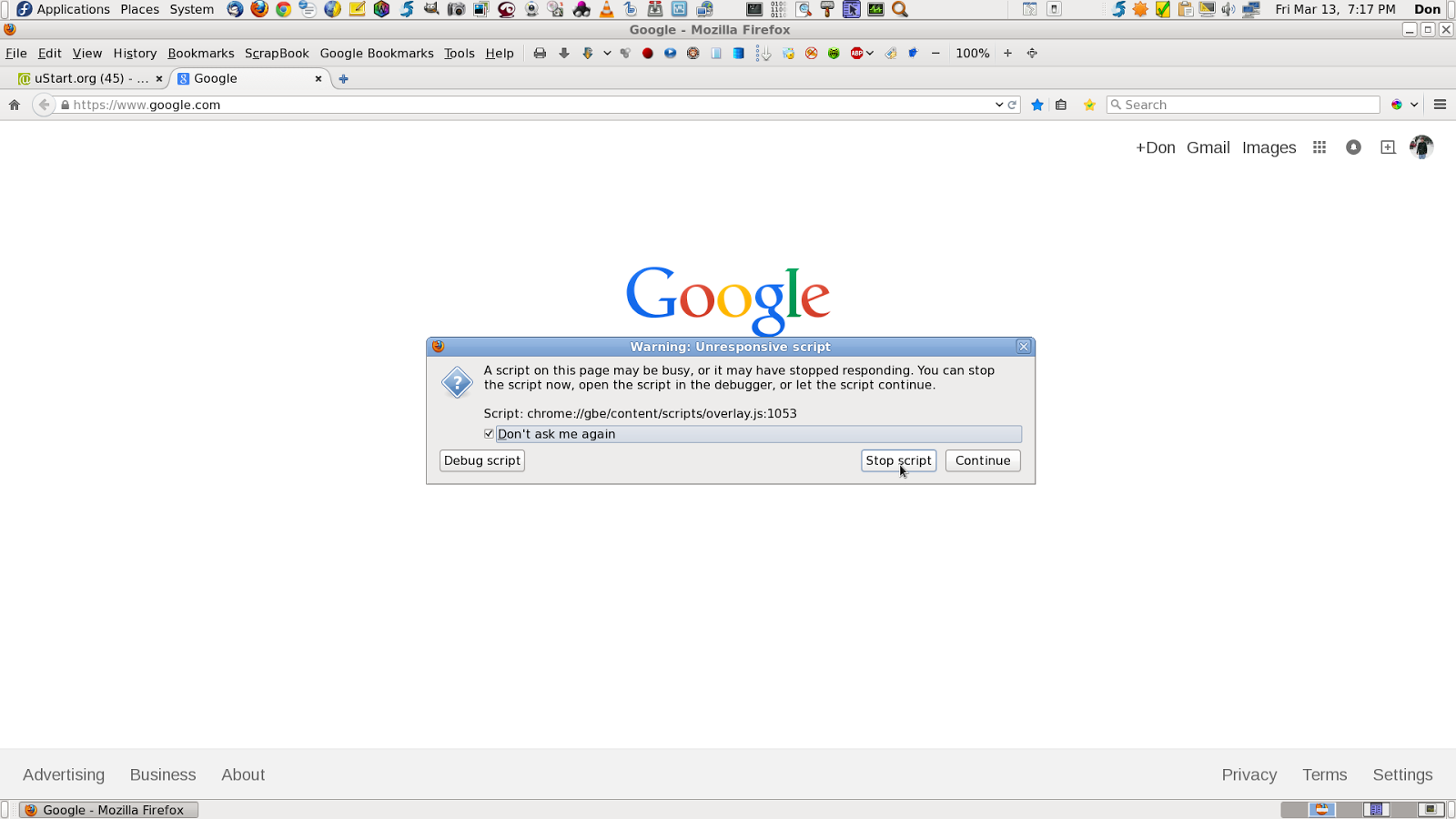Screen dimensions: 1456x819
Task: Open the colorful extension dropdown arrow
Action: 1414,105
